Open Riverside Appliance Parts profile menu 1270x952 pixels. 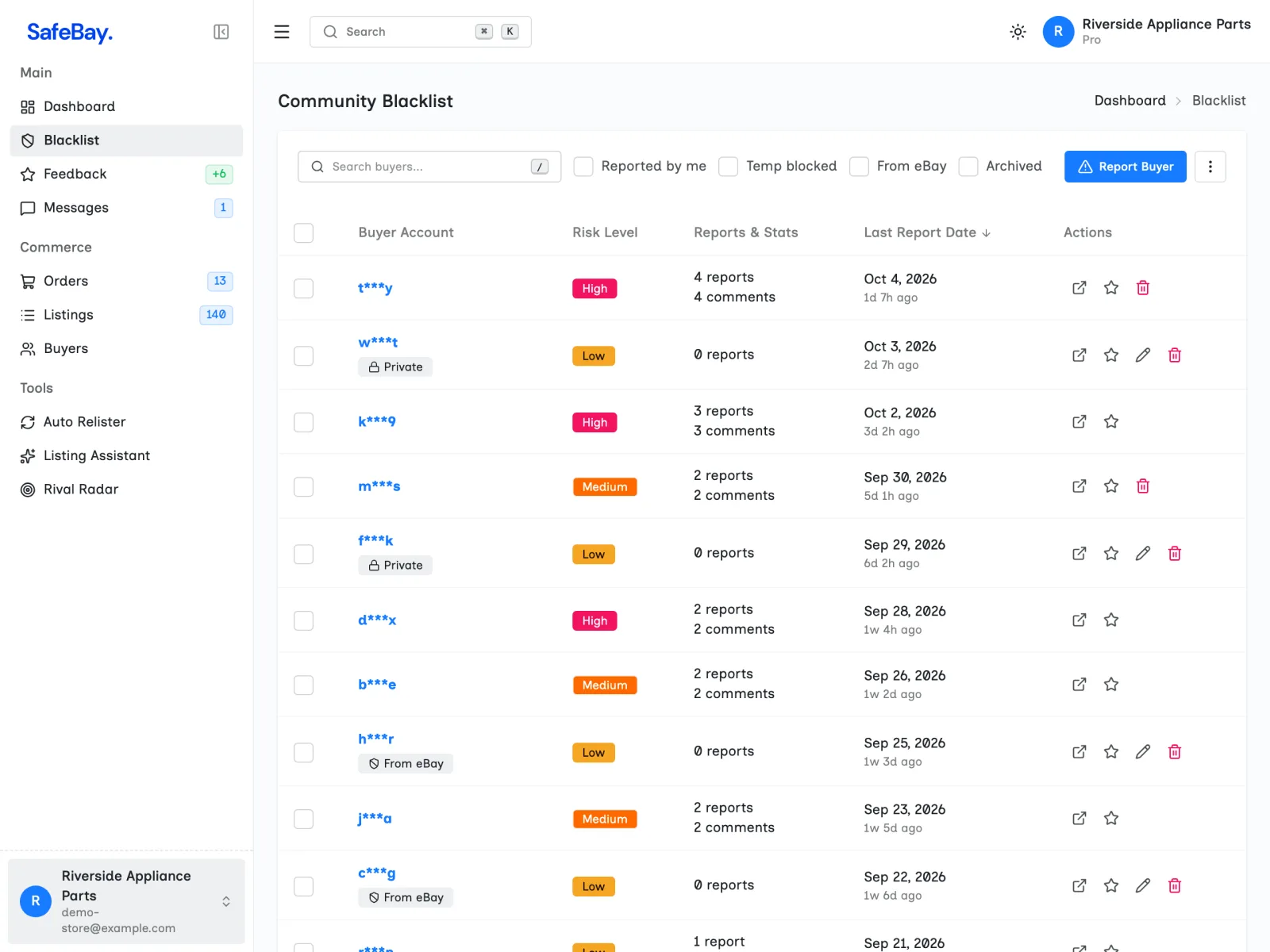pyautogui.click(x=1146, y=32)
